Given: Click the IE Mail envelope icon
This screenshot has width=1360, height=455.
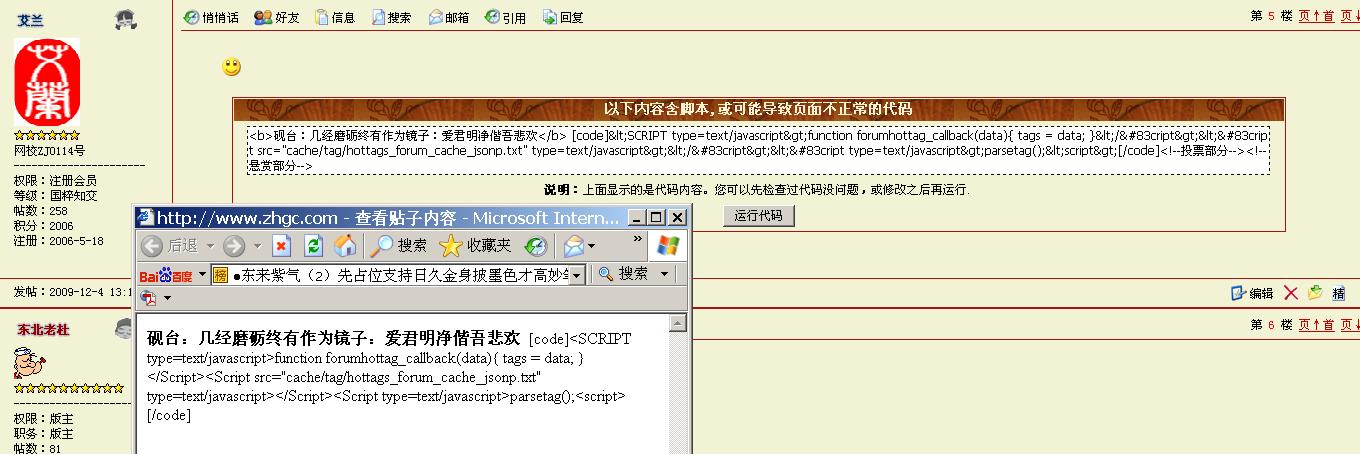Looking at the screenshot, I should coord(573,246).
